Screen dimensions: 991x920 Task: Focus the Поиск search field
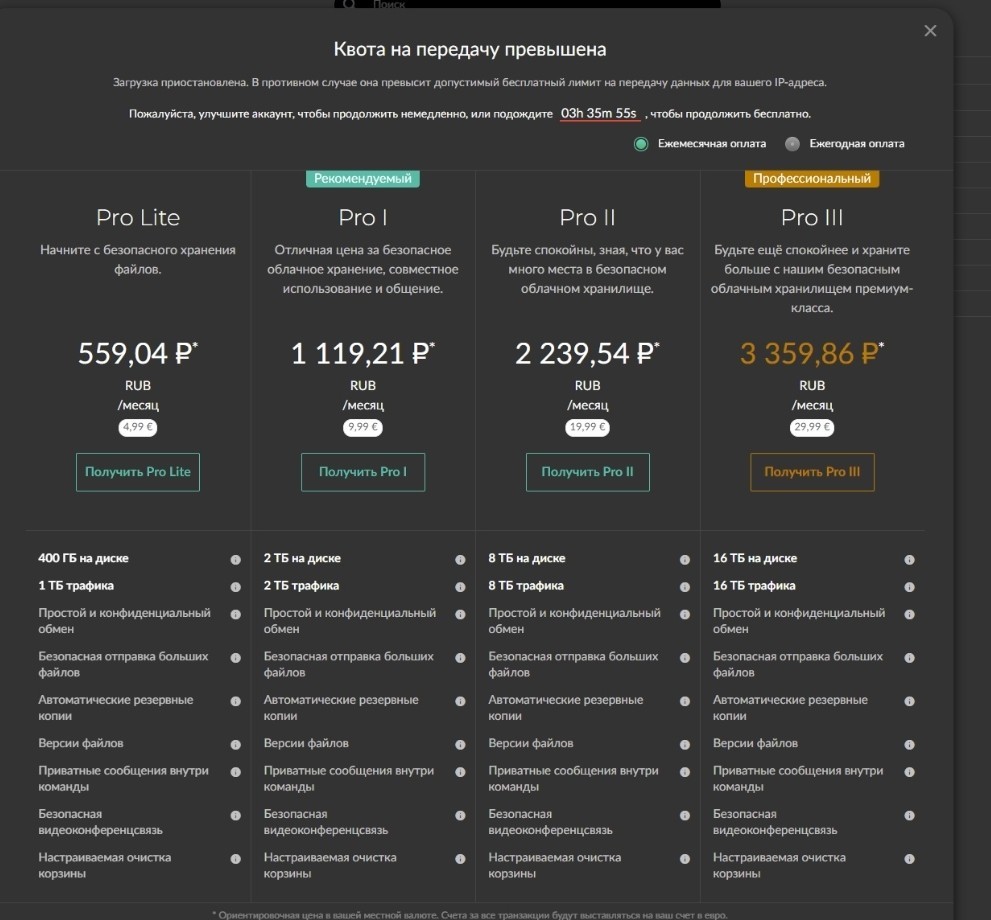527,4
